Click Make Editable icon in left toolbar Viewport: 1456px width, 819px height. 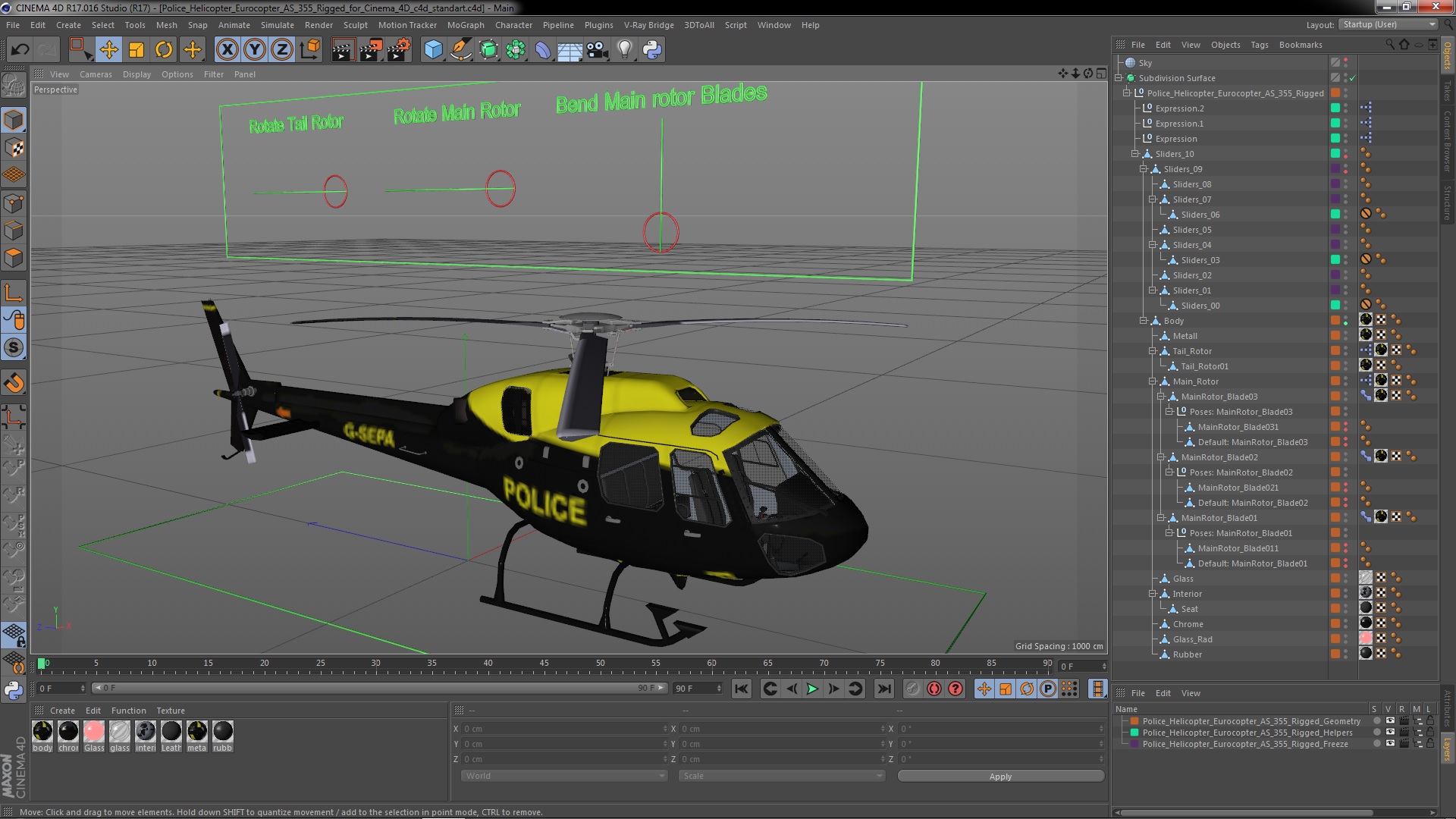point(14,85)
